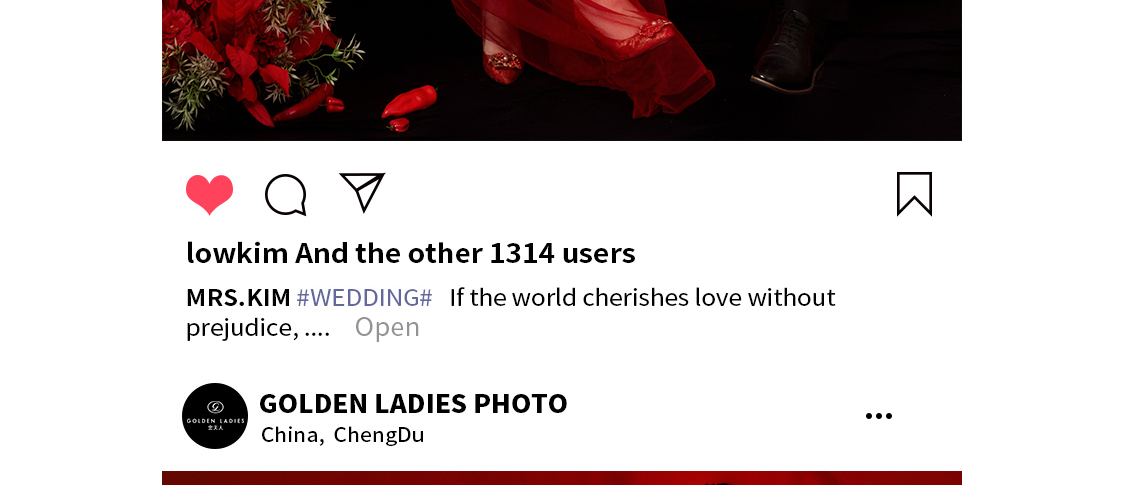Expand the caption by clicking Open
The width and height of the screenshot is (1125, 485).
387,327
